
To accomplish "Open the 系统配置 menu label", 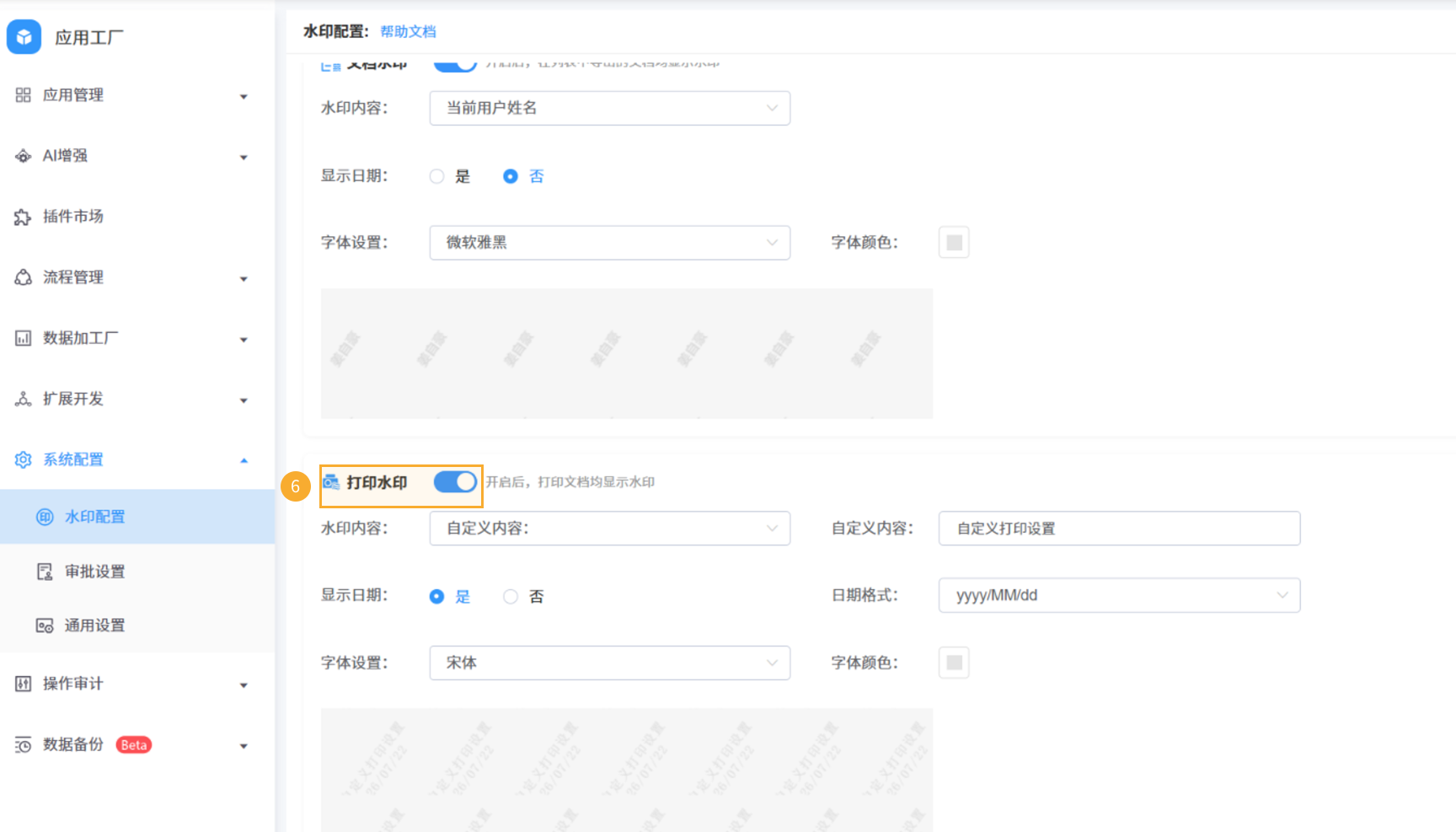I will tap(73, 459).
